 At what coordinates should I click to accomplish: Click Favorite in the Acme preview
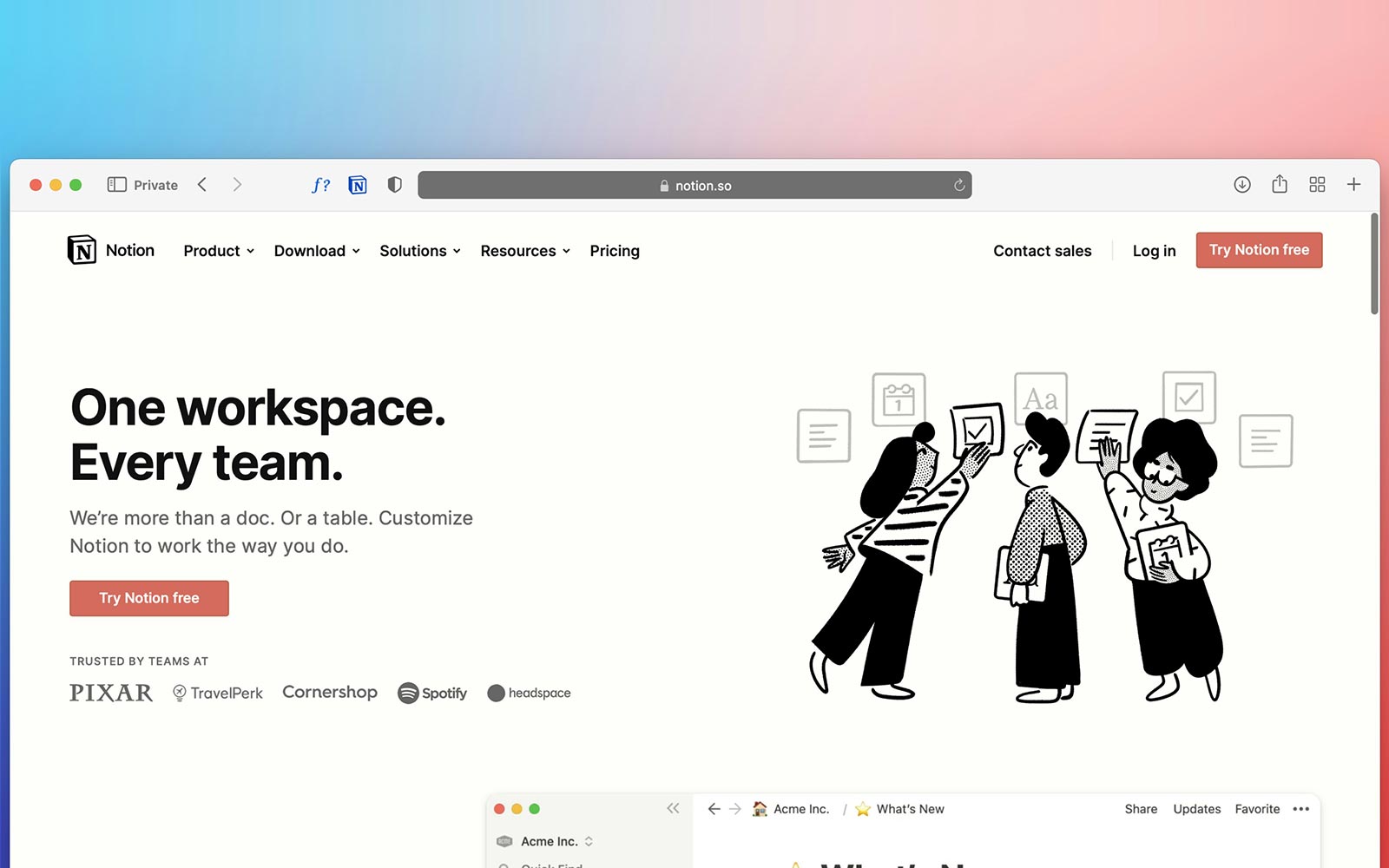[1257, 809]
